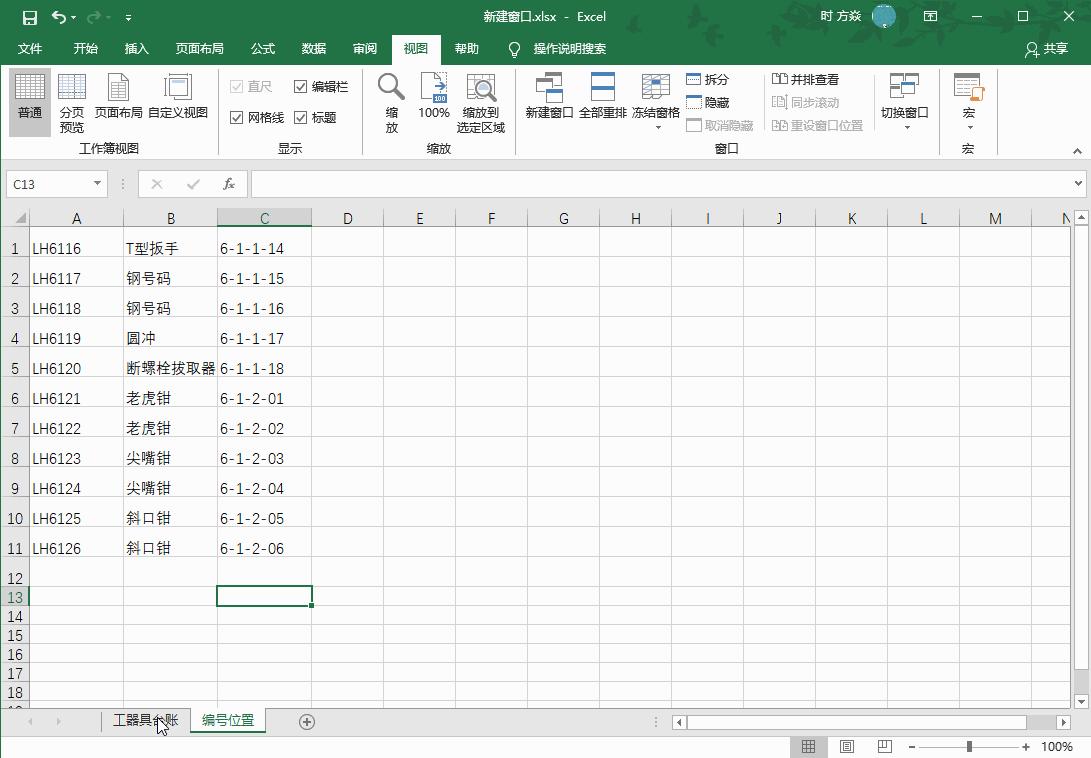Viewport: 1091px width, 758px height.
Task: Open 页面布局 view
Action: (119, 100)
